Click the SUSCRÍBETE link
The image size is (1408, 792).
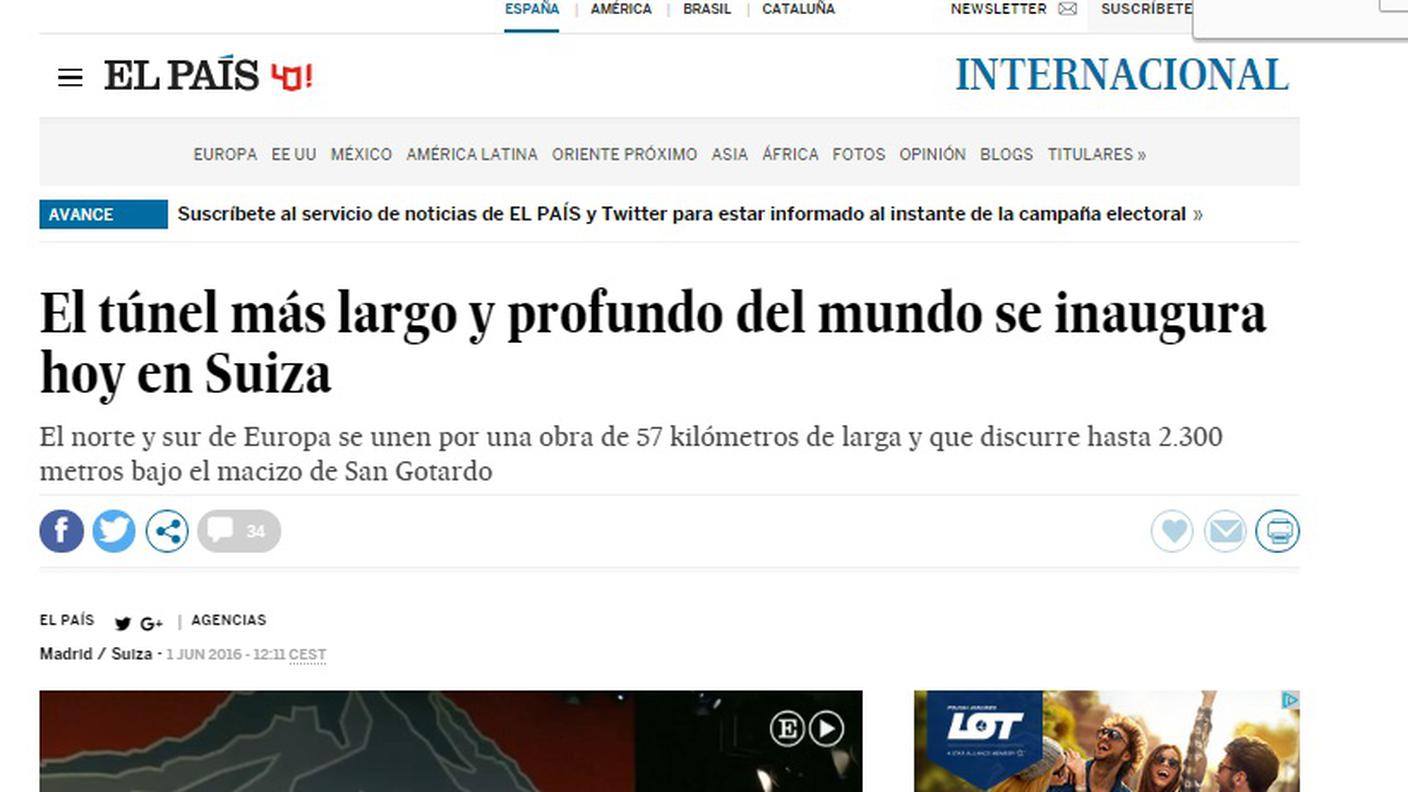click(x=1146, y=9)
